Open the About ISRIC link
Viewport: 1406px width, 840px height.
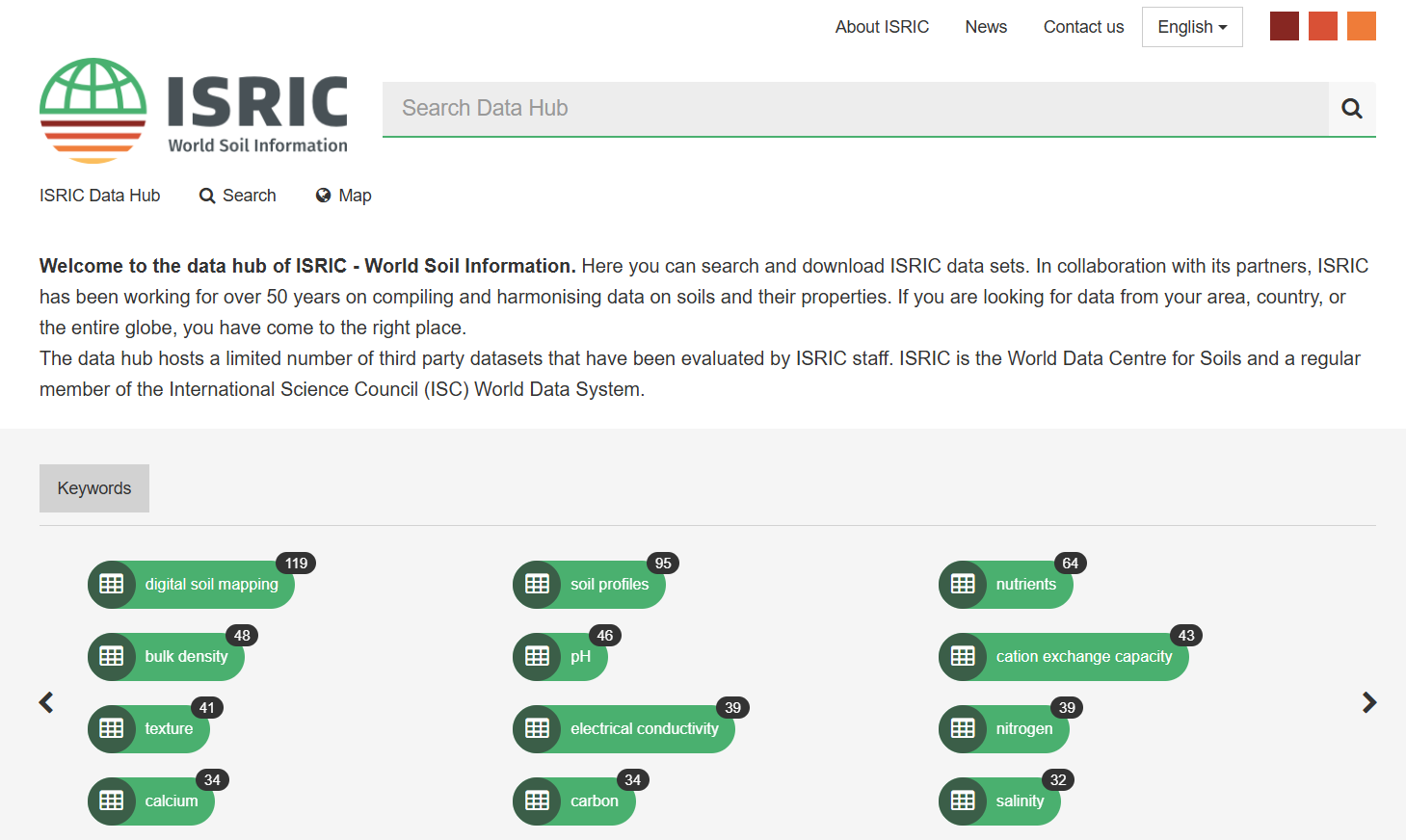pos(882,27)
